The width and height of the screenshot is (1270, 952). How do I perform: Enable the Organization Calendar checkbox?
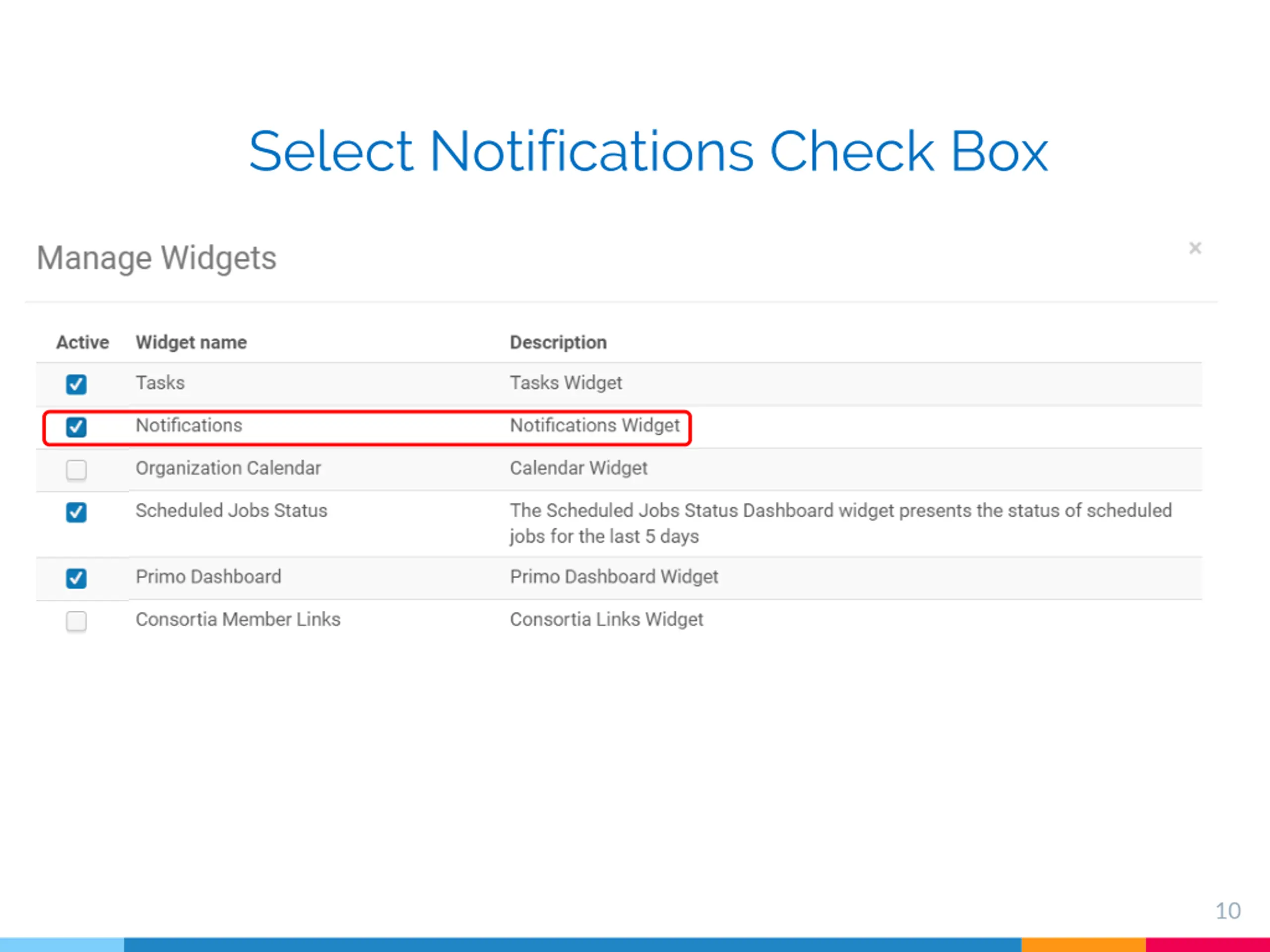tap(76, 470)
